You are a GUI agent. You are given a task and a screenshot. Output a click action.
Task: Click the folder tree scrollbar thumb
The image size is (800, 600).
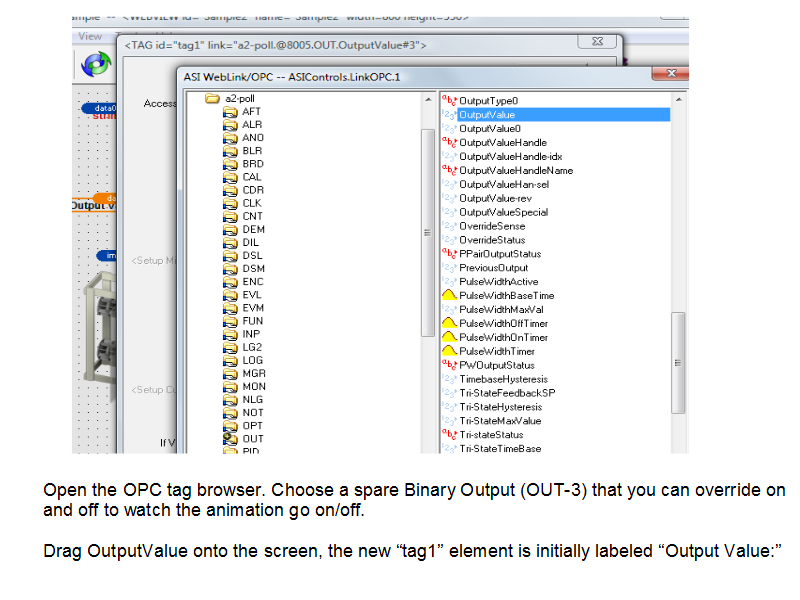[428, 233]
